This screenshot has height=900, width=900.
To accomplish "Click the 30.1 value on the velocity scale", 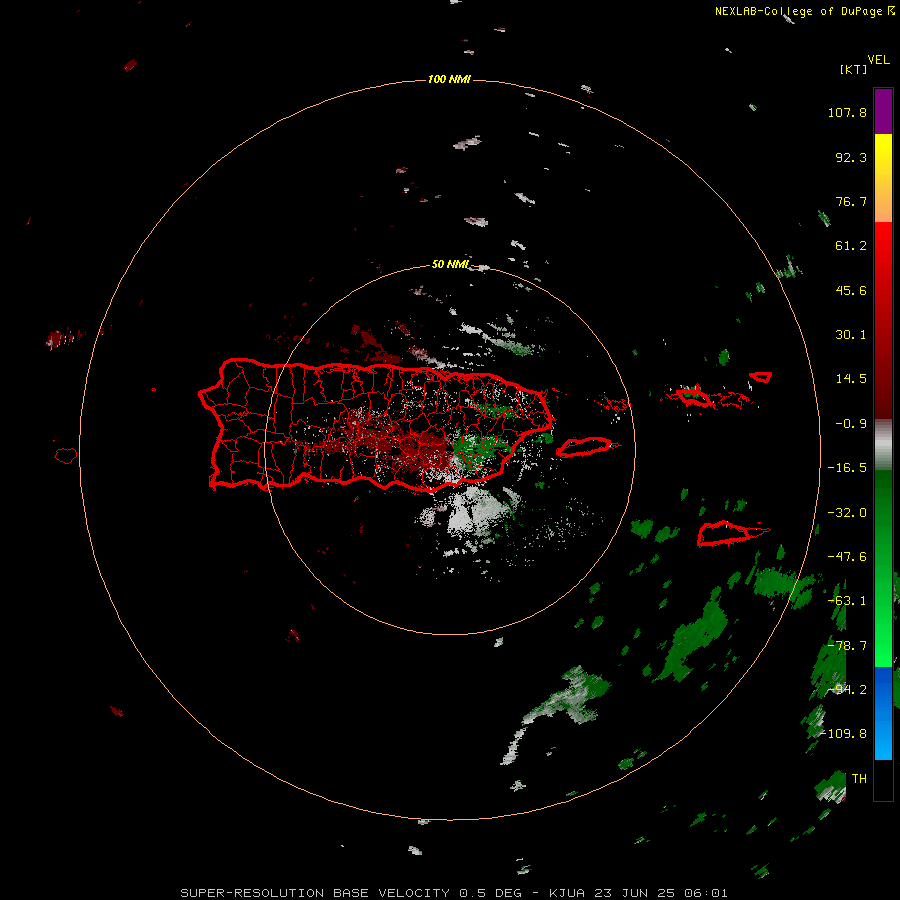I will coord(851,335).
